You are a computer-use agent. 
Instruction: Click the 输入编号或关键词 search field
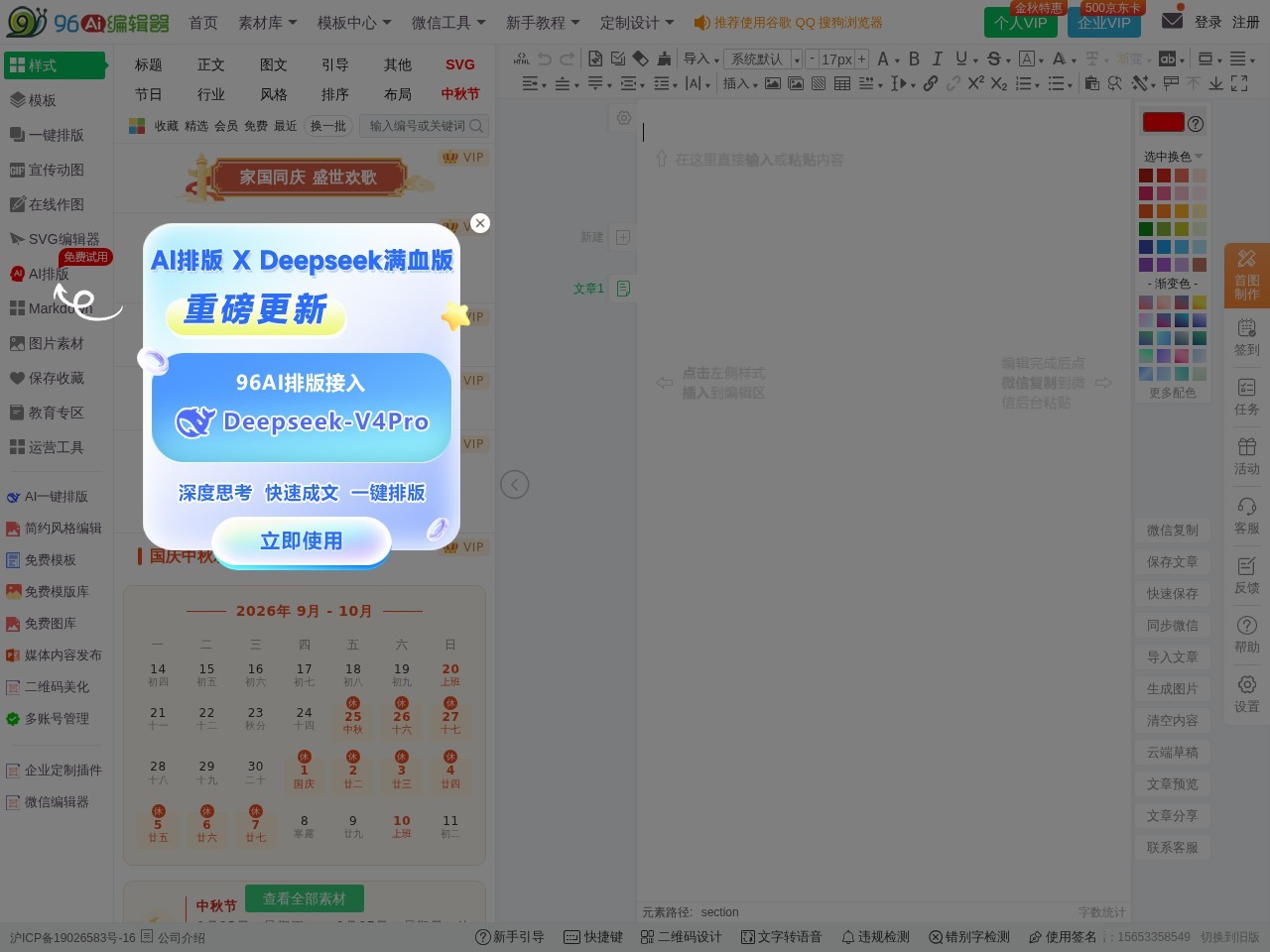(424, 126)
